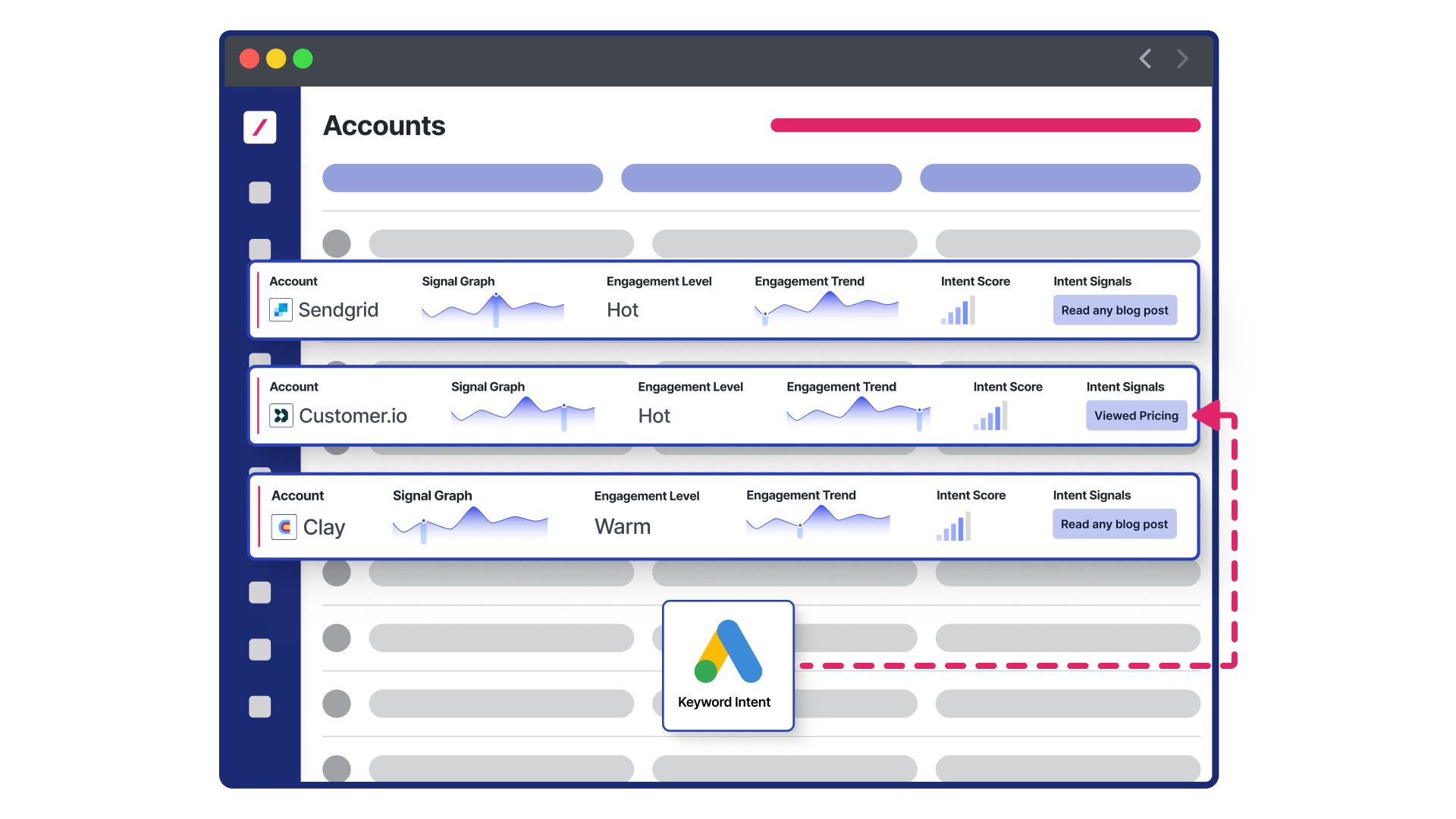Viewport: 1456px width, 819px height.
Task: Click the Sendgrid account logo icon
Action: click(281, 309)
